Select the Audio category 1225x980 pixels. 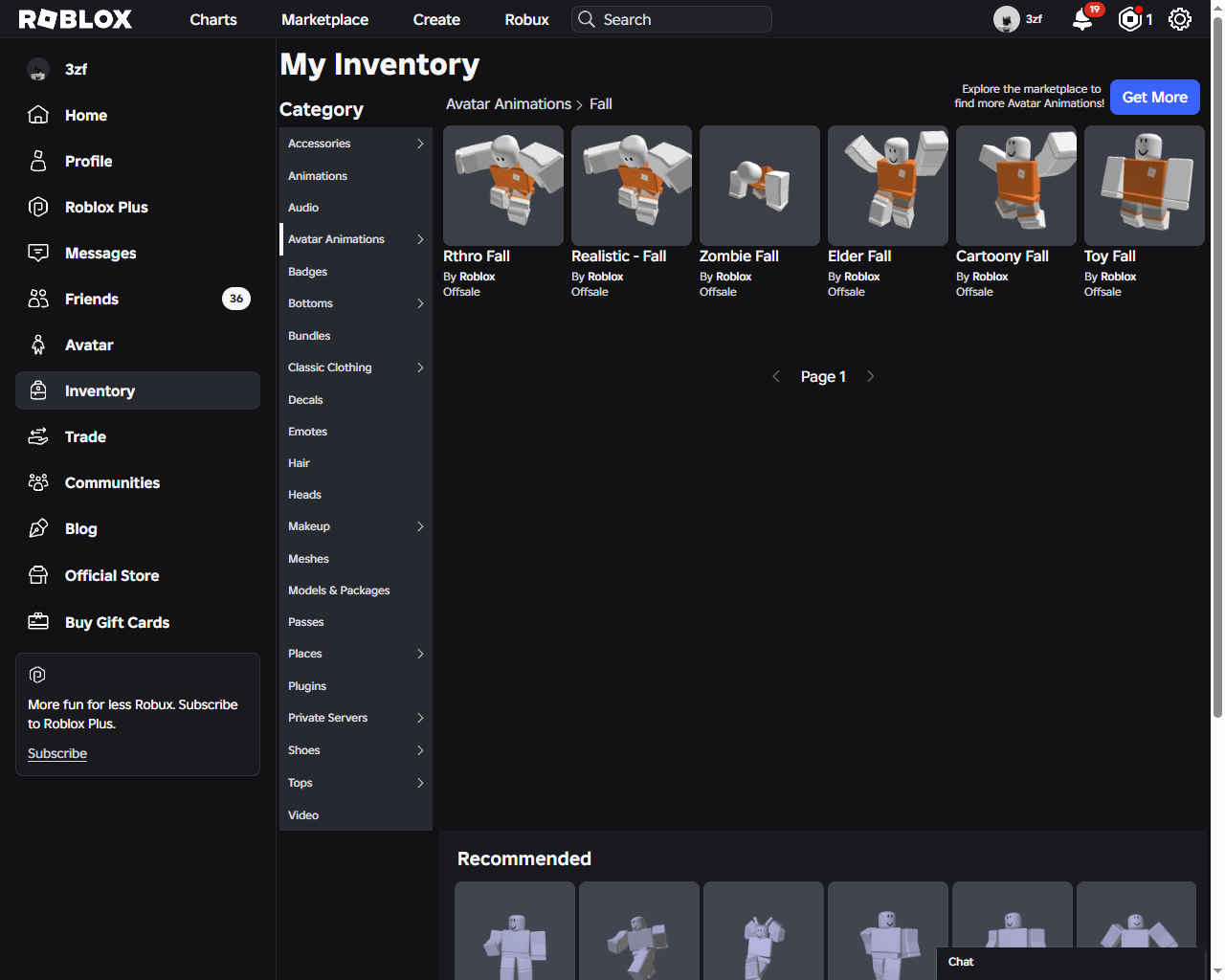tap(356, 208)
